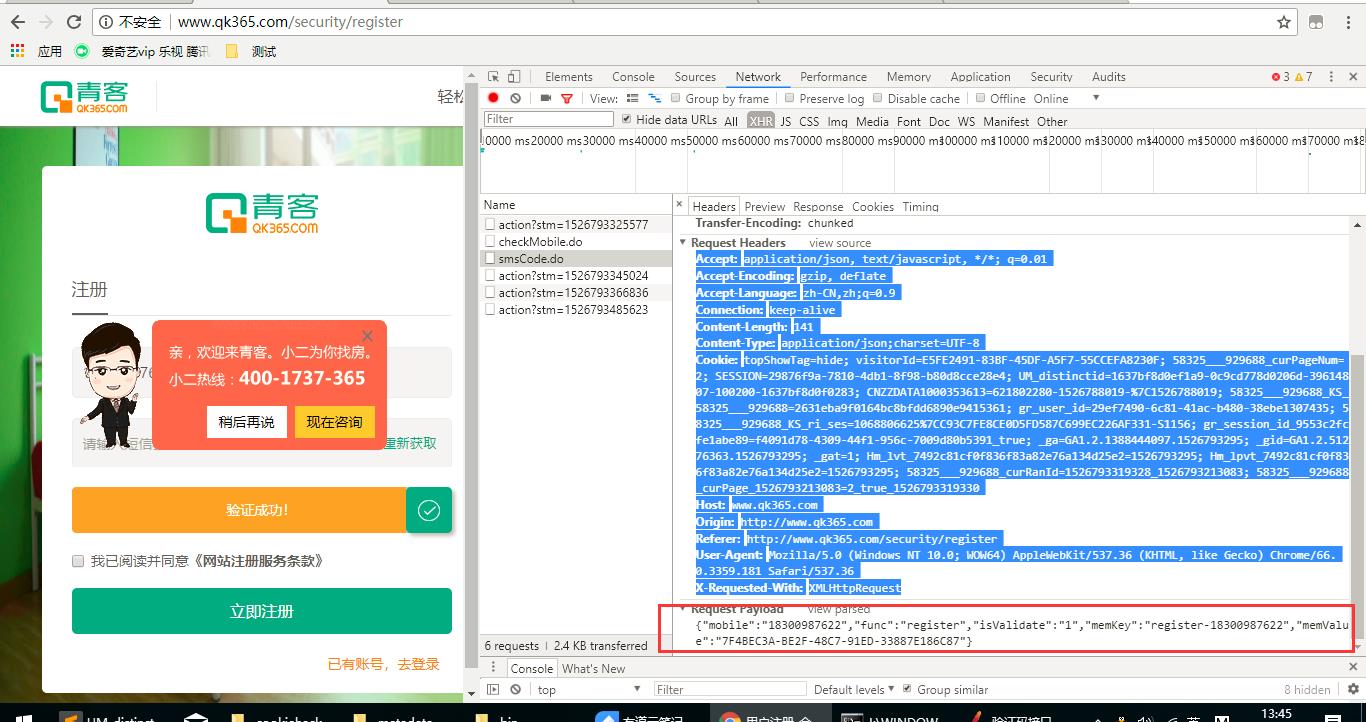Show the Timing tab
Screen dimensions: 1366x722
click(920, 207)
